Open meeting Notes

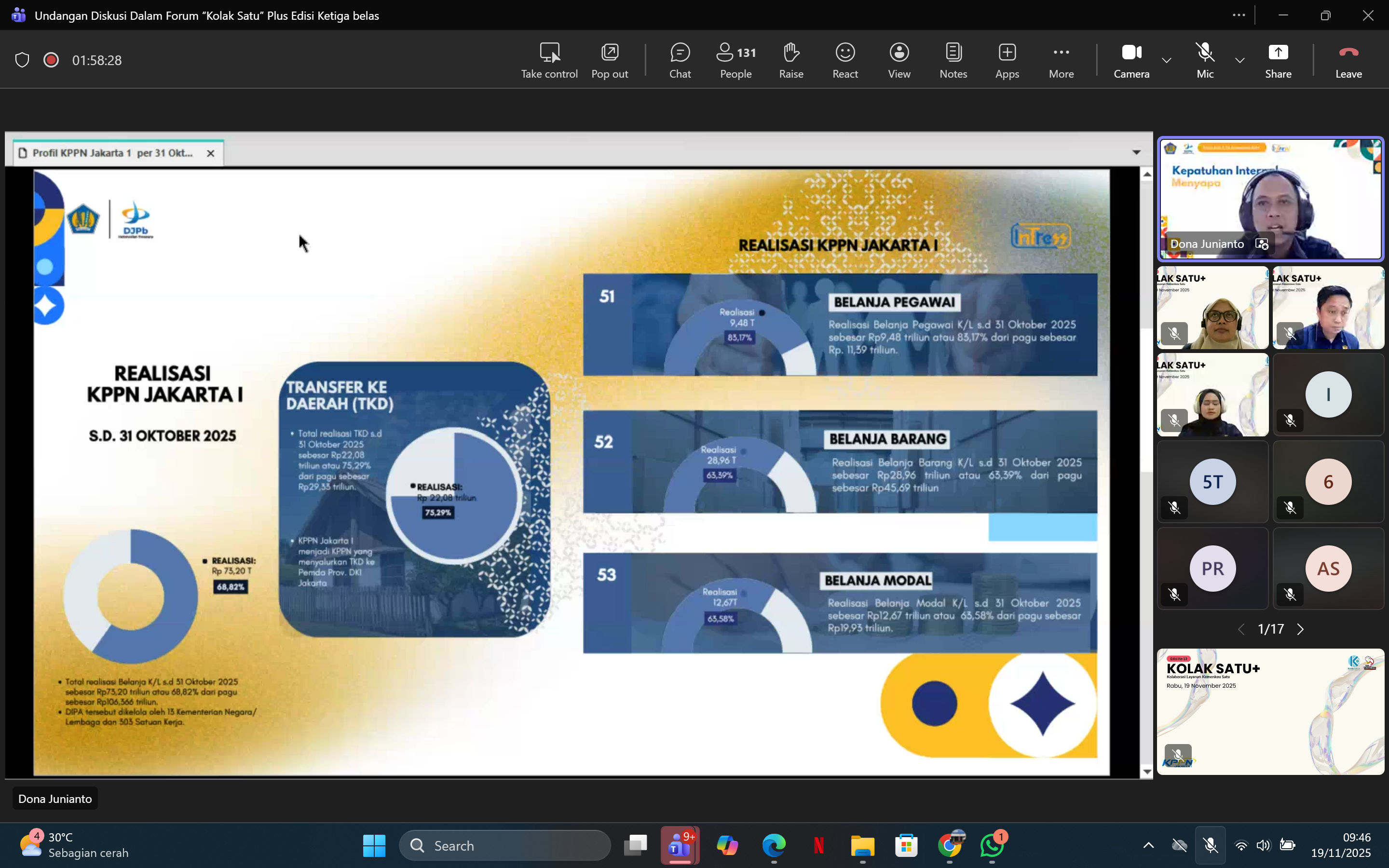pyautogui.click(x=953, y=60)
